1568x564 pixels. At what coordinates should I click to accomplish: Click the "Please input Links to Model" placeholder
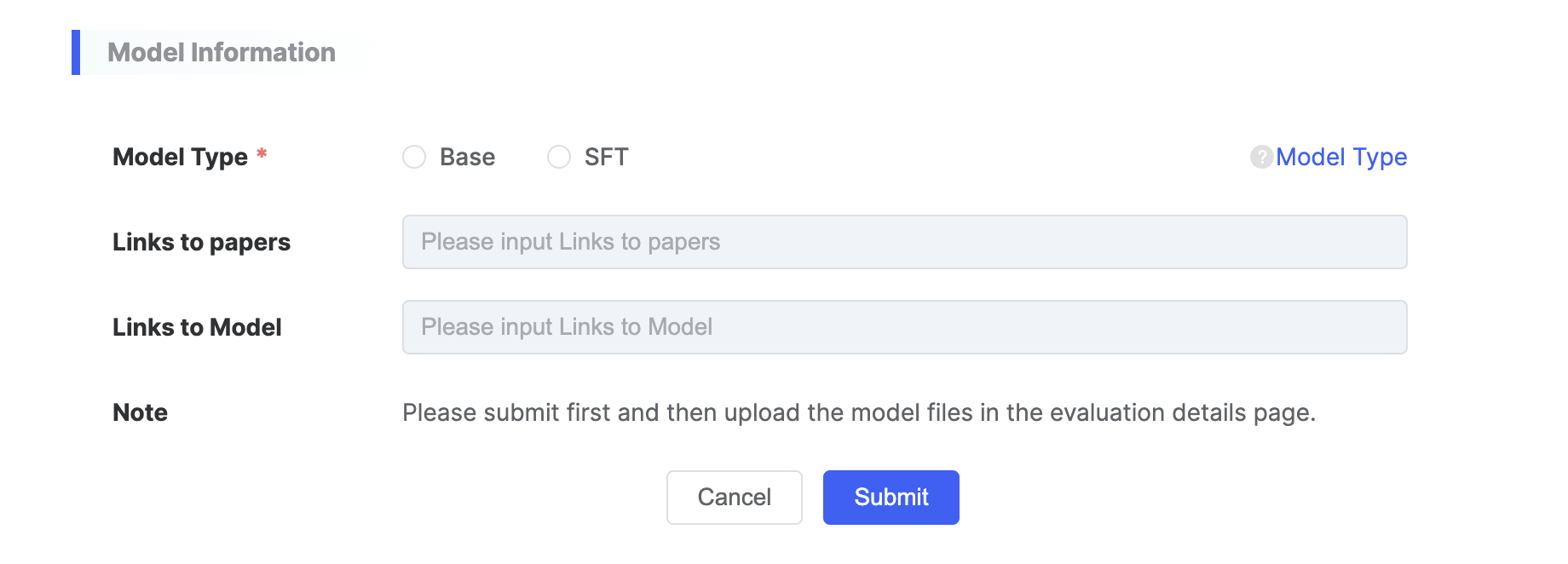pos(567,327)
